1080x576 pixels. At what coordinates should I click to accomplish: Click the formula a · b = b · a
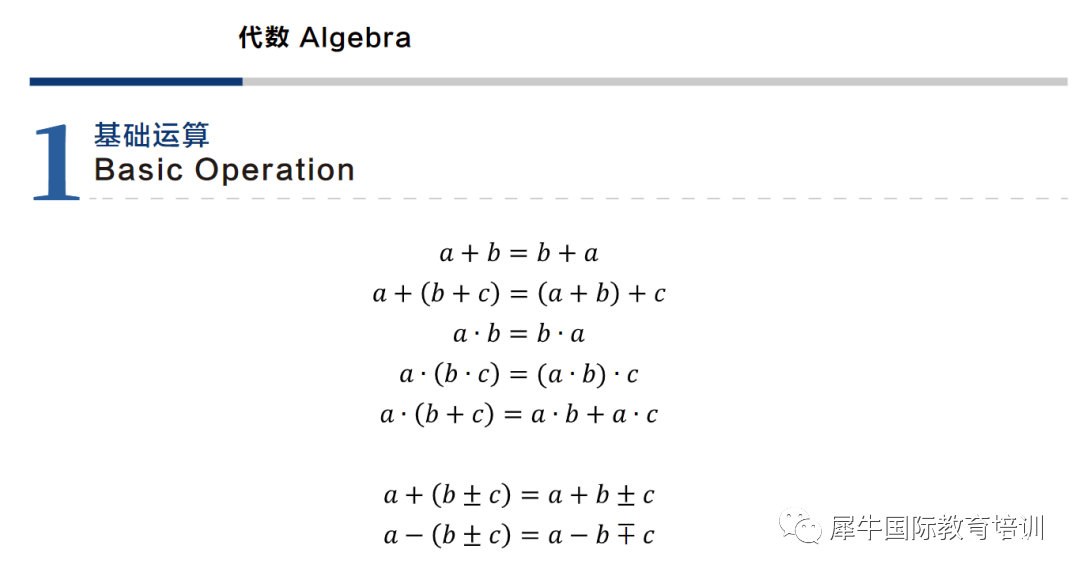[519, 334]
